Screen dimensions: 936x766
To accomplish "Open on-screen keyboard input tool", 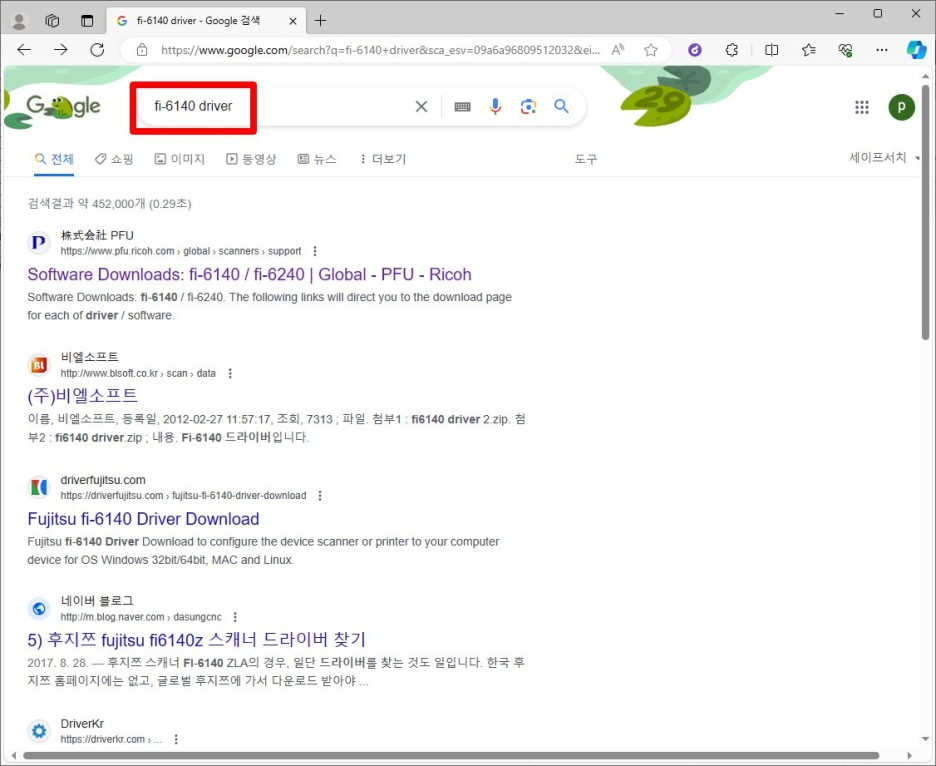I will click(x=463, y=107).
